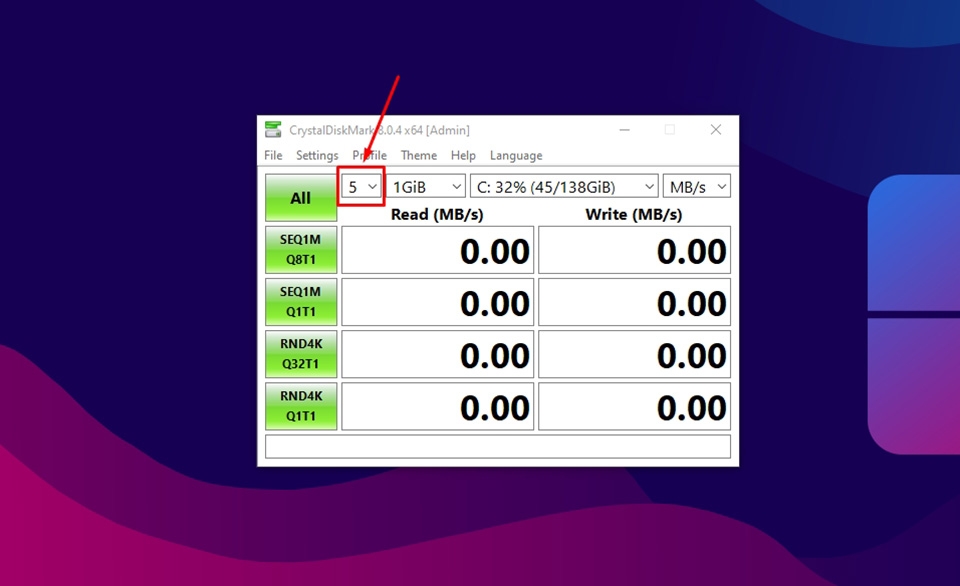Open the Theme menu
960x586 pixels.
[419, 156]
